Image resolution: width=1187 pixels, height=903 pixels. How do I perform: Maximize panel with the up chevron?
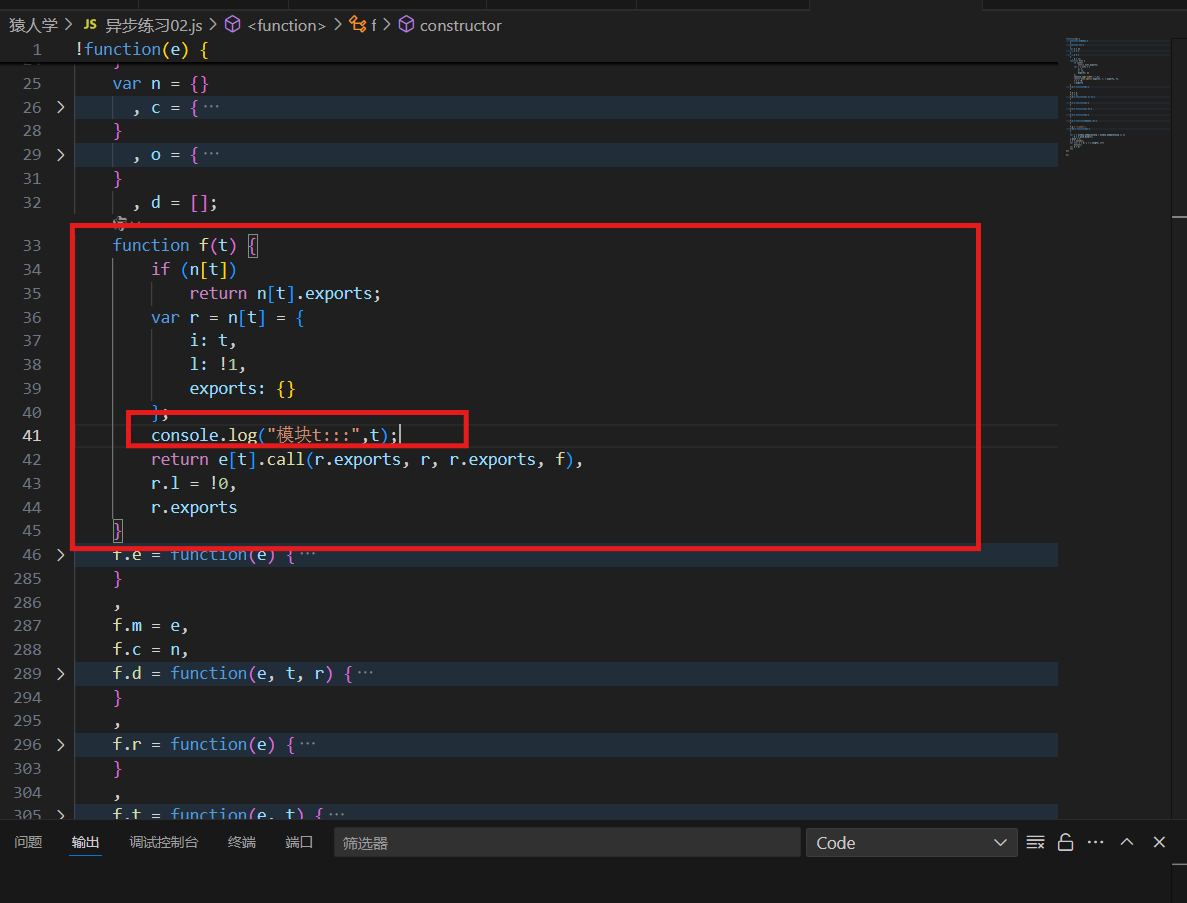click(x=1126, y=842)
